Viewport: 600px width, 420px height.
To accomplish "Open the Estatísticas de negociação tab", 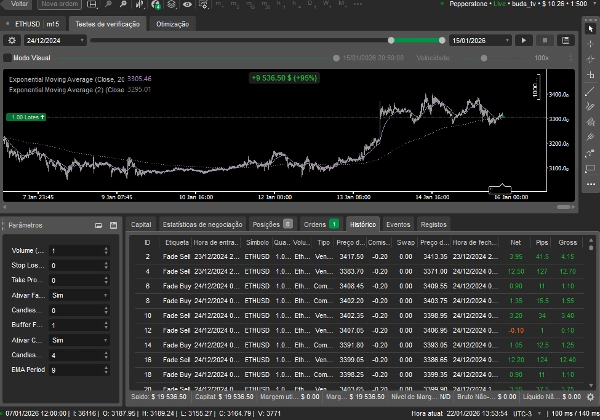I will [x=203, y=225].
